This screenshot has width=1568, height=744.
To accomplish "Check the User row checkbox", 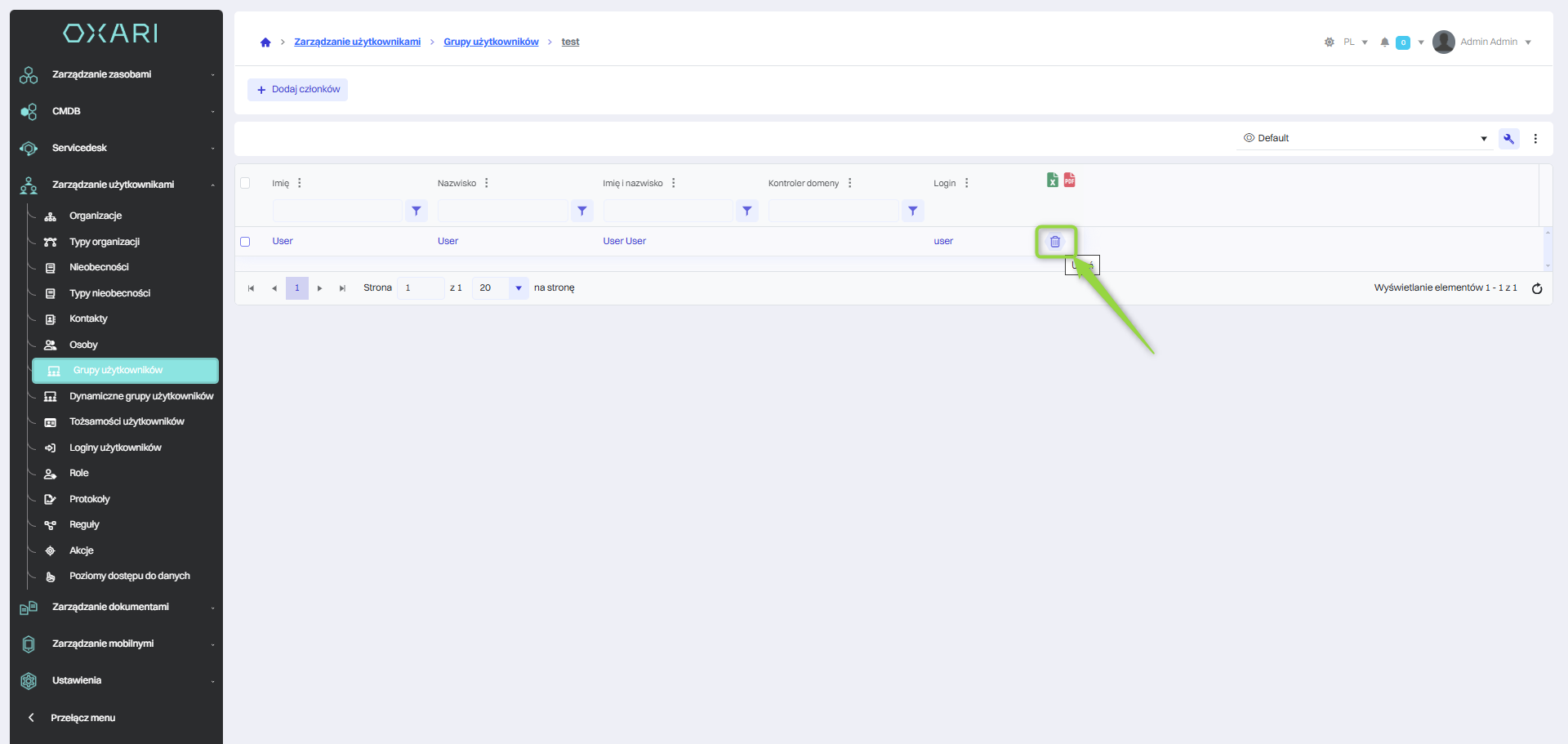I will tap(245, 242).
